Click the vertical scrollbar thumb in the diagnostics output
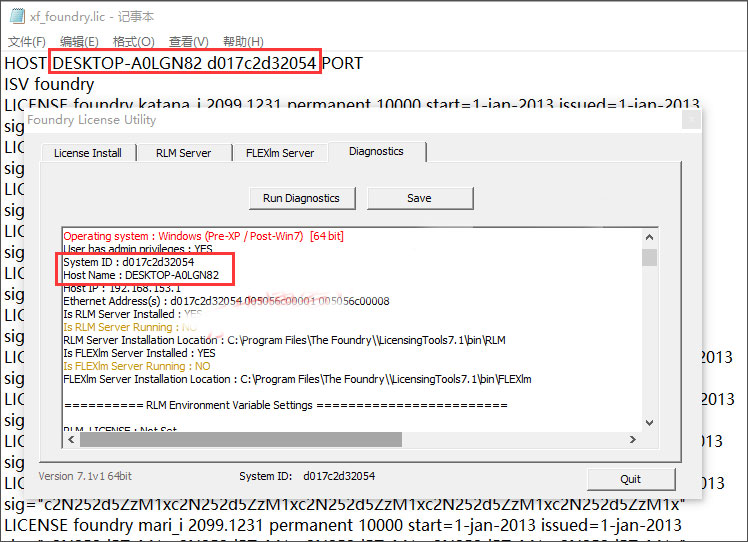The width and height of the screenshot is (748, 542). 649,257
